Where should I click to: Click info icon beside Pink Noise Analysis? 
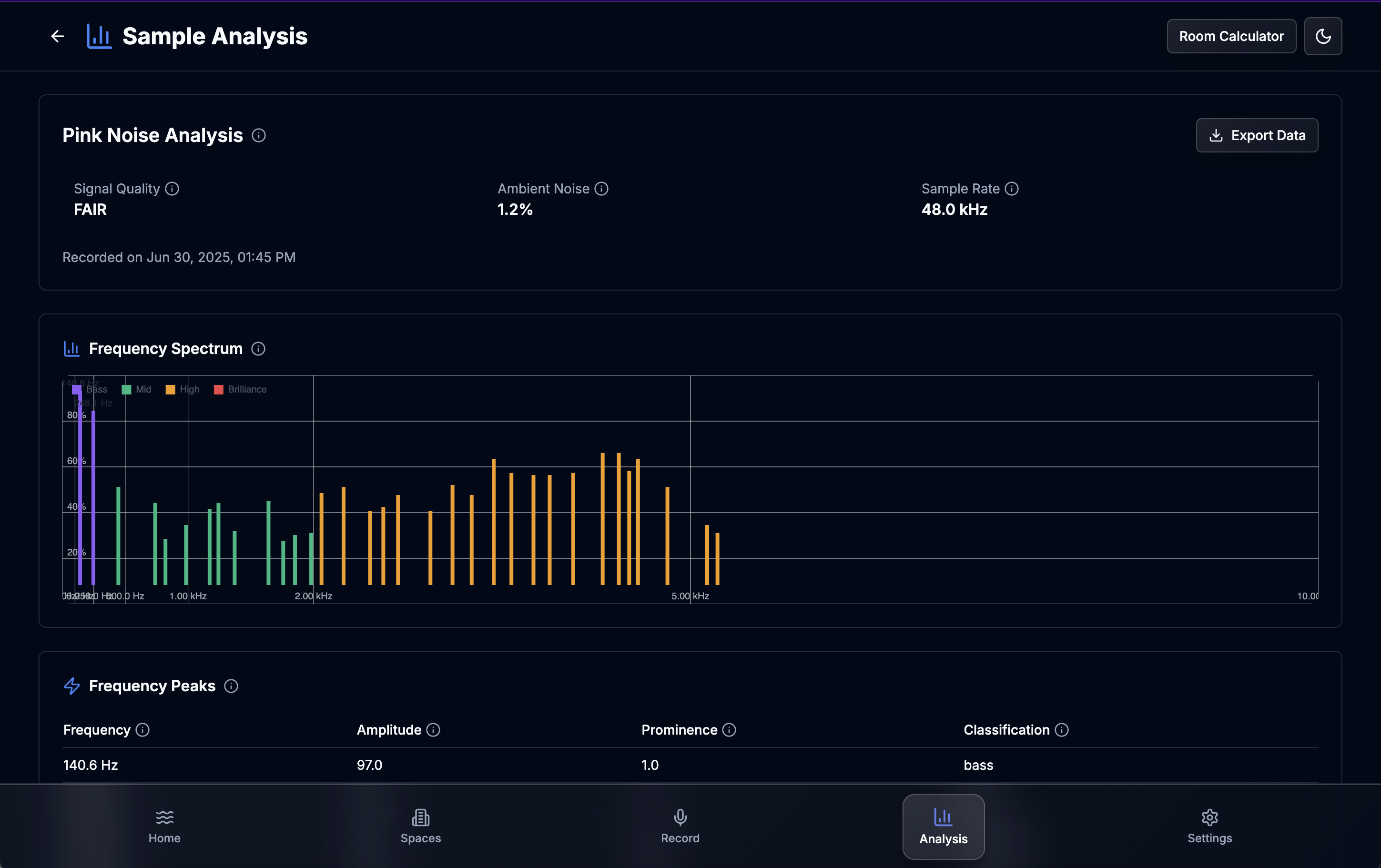(x=259, y=135)
